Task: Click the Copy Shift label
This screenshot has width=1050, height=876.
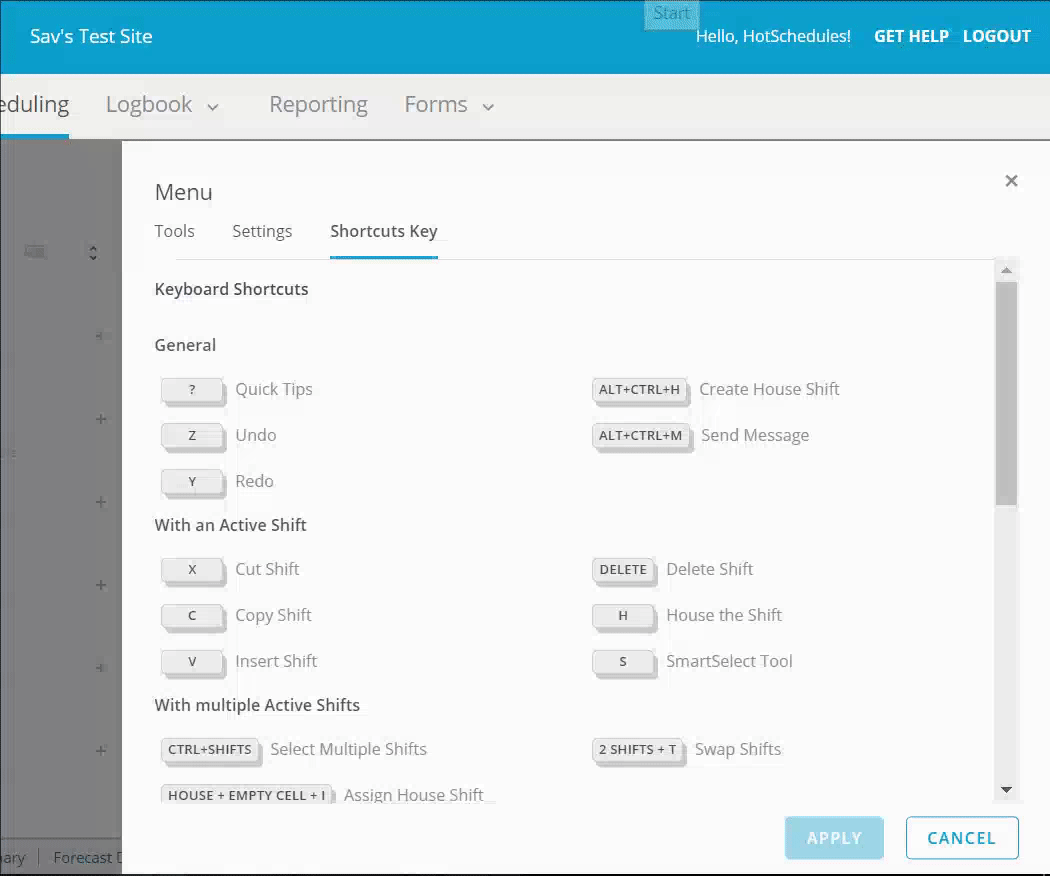Action: [273, 615]
